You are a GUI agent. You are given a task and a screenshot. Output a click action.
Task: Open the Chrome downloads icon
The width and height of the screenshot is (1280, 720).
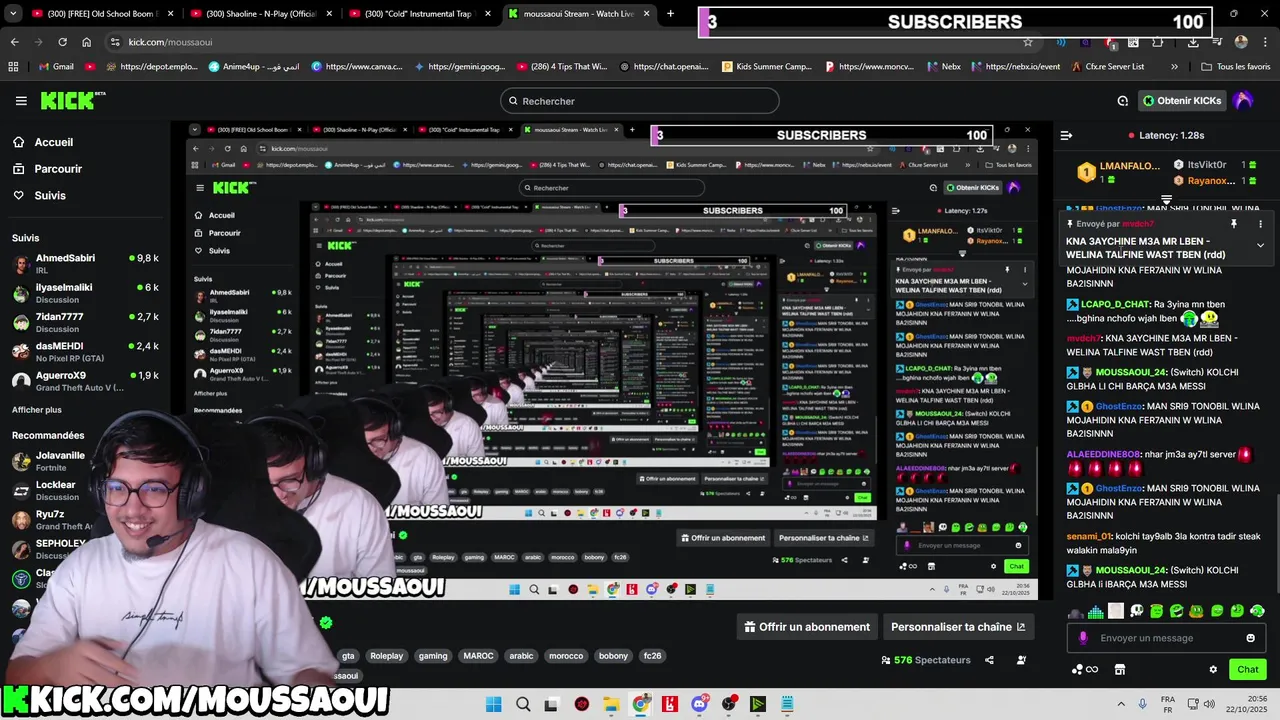click(x=1193, y=42)
